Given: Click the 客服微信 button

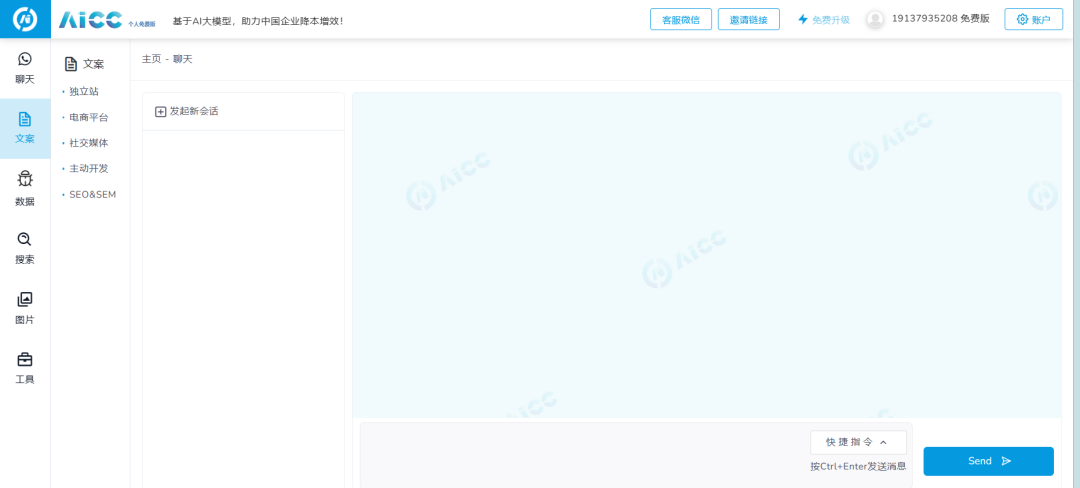Looking at the screenshot, I should pos(681,19).
